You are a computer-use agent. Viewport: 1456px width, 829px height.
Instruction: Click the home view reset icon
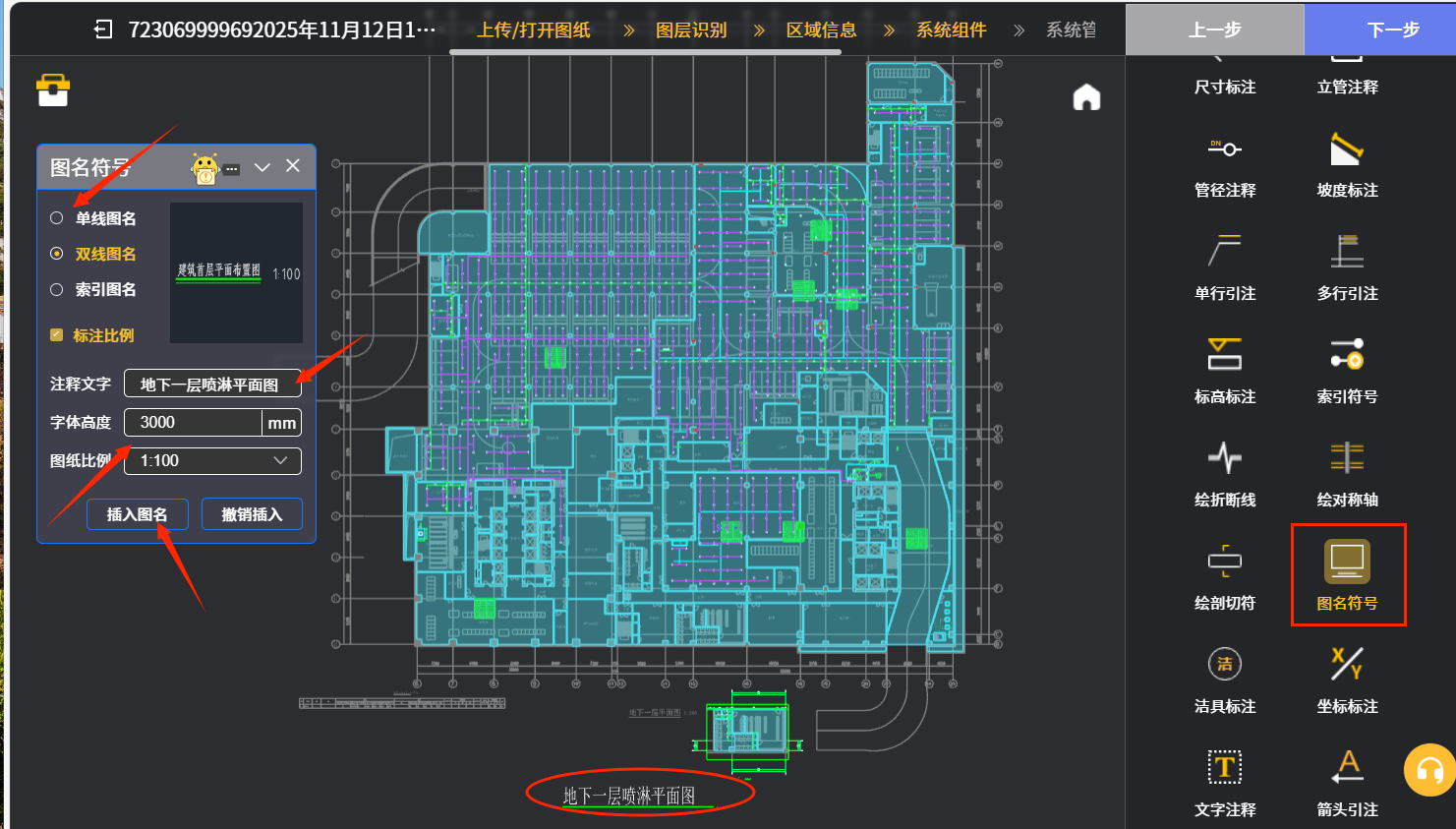pos(1086,97)
